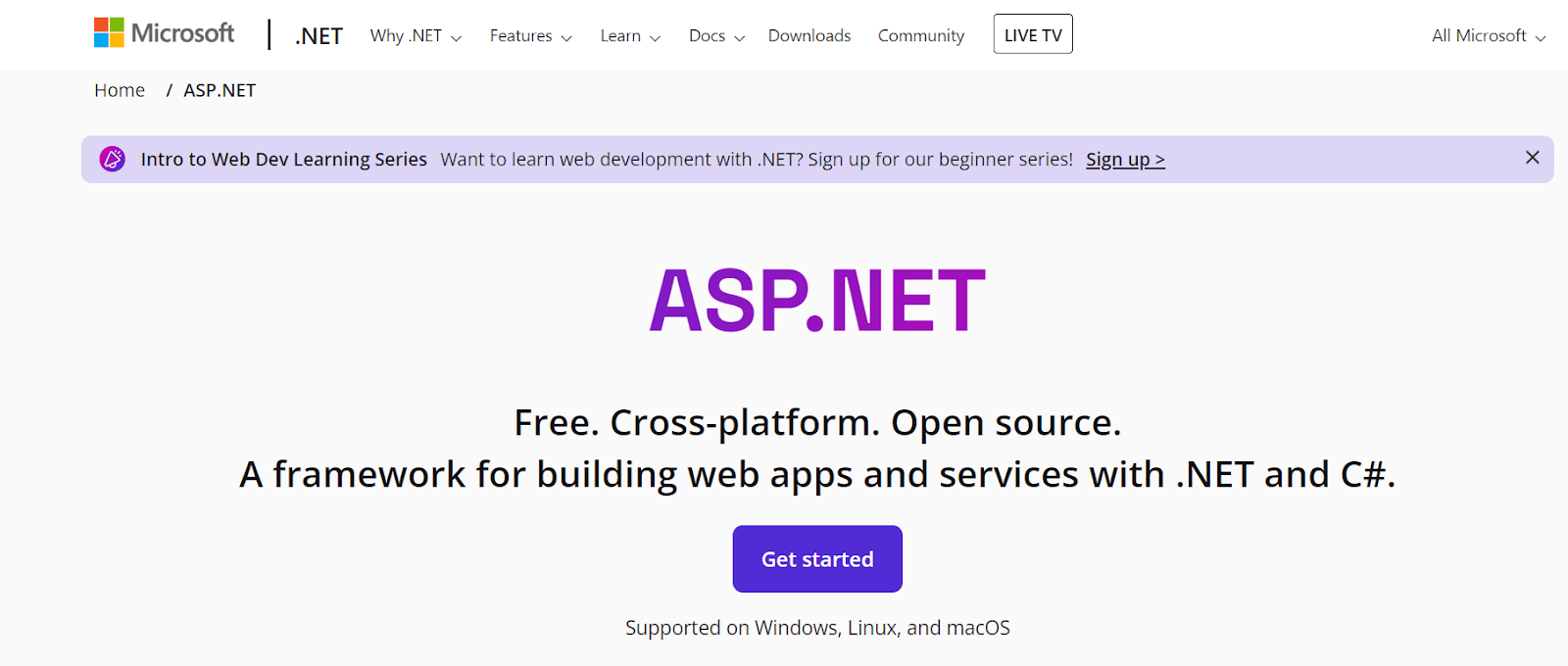Image resolution: width=1568 pixels, height=666 pixels.
Task: Click the LIVE TV button
Action: (1033, 34)
